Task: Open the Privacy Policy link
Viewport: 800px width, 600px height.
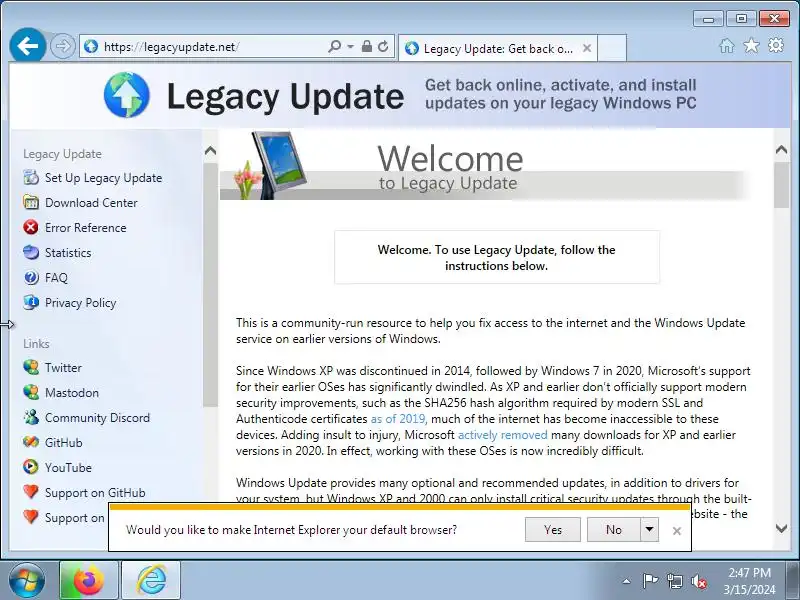Action: coord(81,303)
